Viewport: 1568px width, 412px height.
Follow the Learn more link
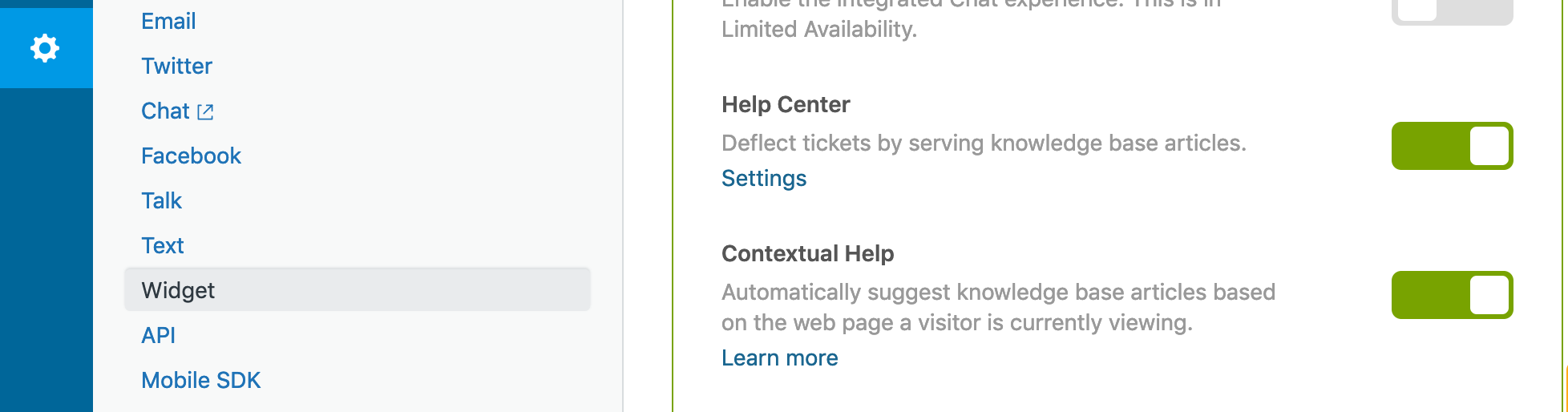click(780, 357)
